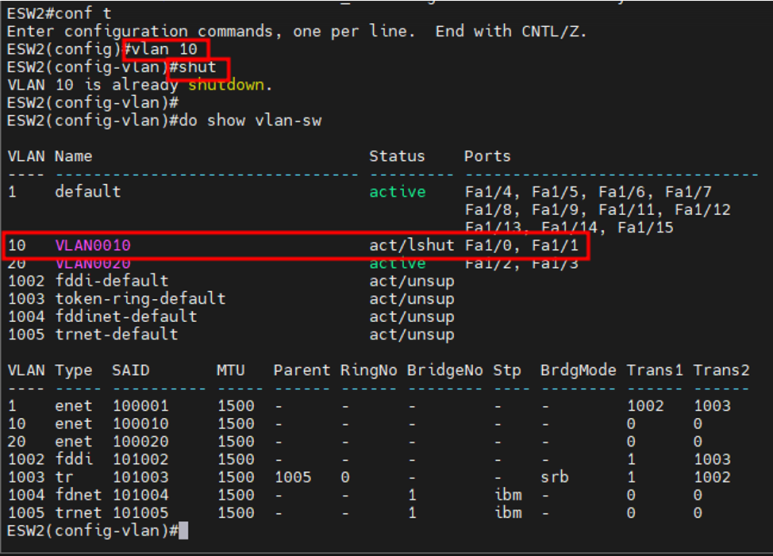
Task: Click the word 'shutdown' in the warning message
Action: (230, 85)
